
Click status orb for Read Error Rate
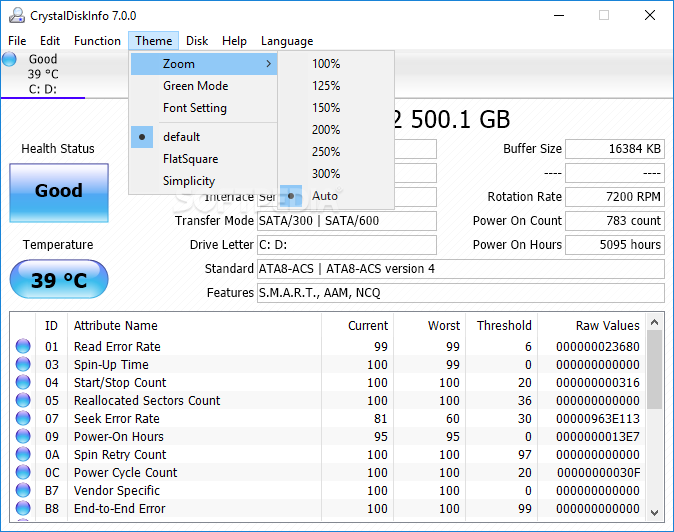click(23, 346)
